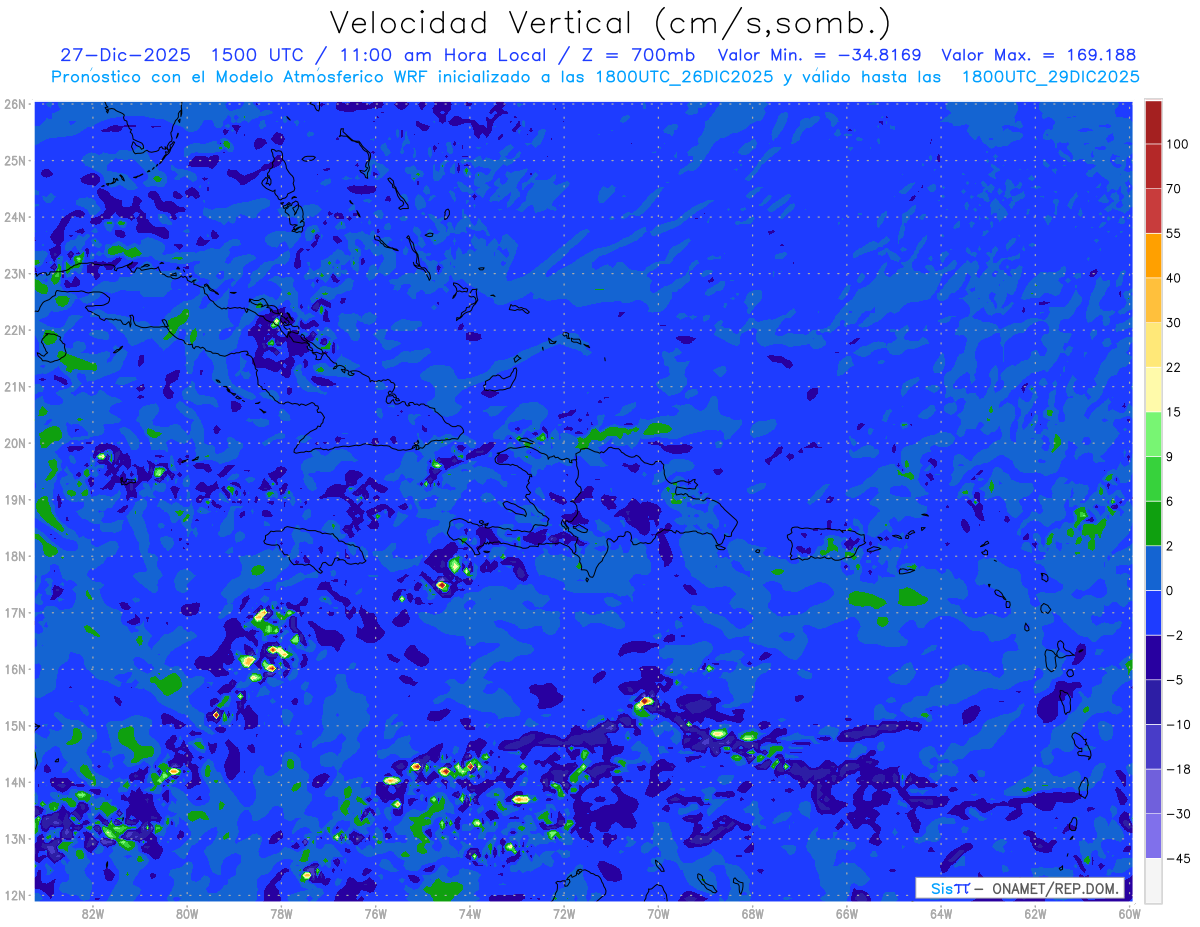1200x927 pixels.
Task: Click the "20N" latitude label
Action: pos(15,443)
